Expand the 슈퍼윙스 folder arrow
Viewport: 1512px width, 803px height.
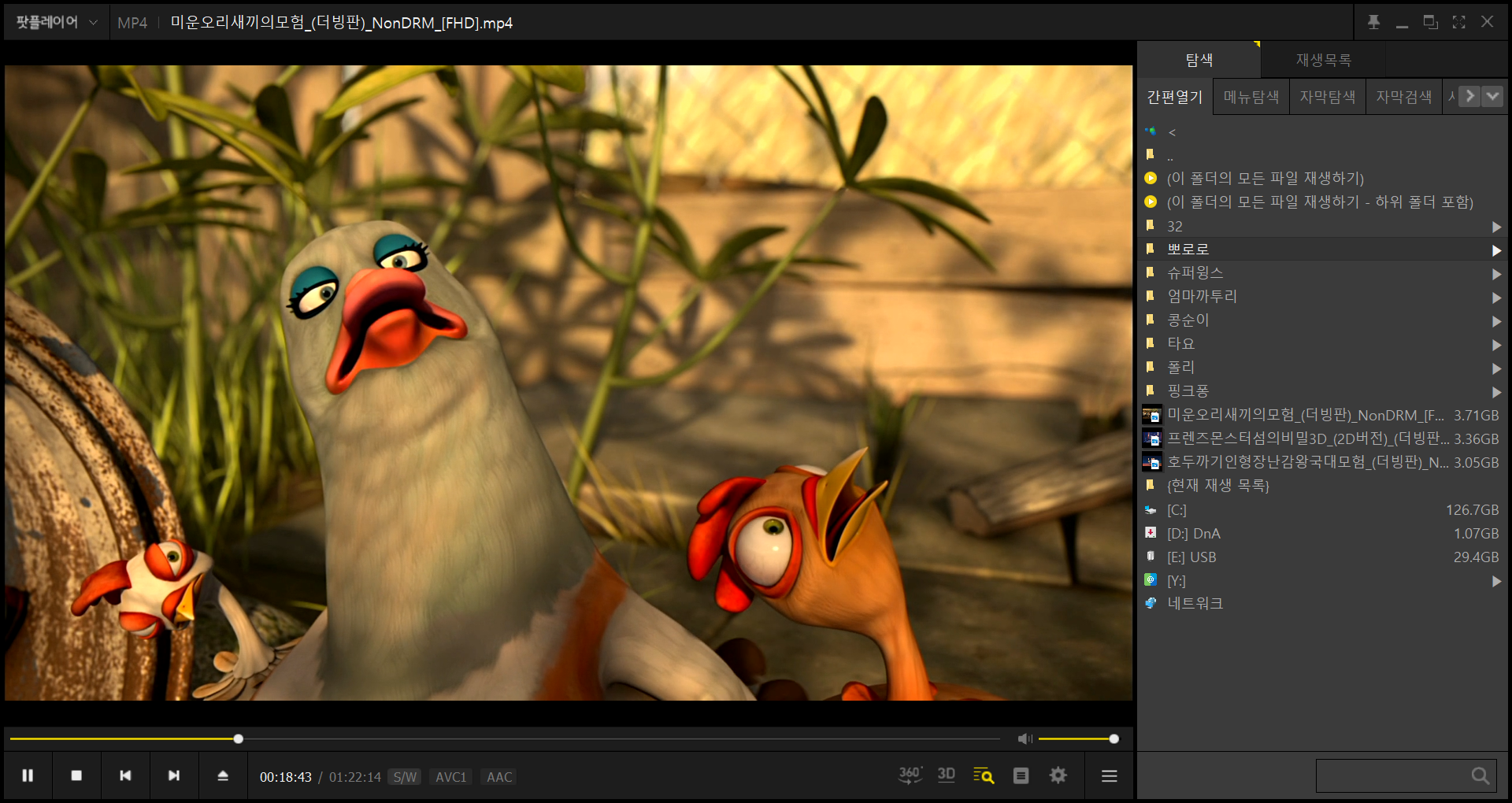1496,274
